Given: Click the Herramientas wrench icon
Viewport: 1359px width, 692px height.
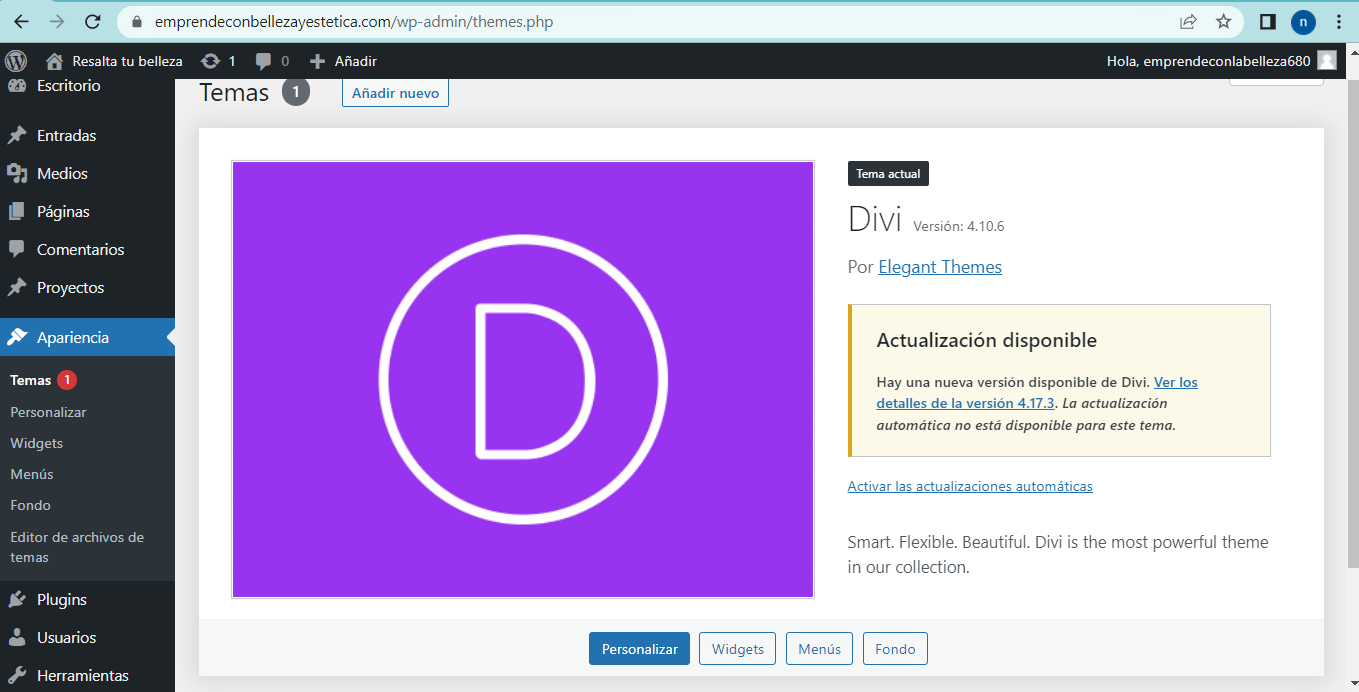Looking at the screenshot, I should coord(17,675).
